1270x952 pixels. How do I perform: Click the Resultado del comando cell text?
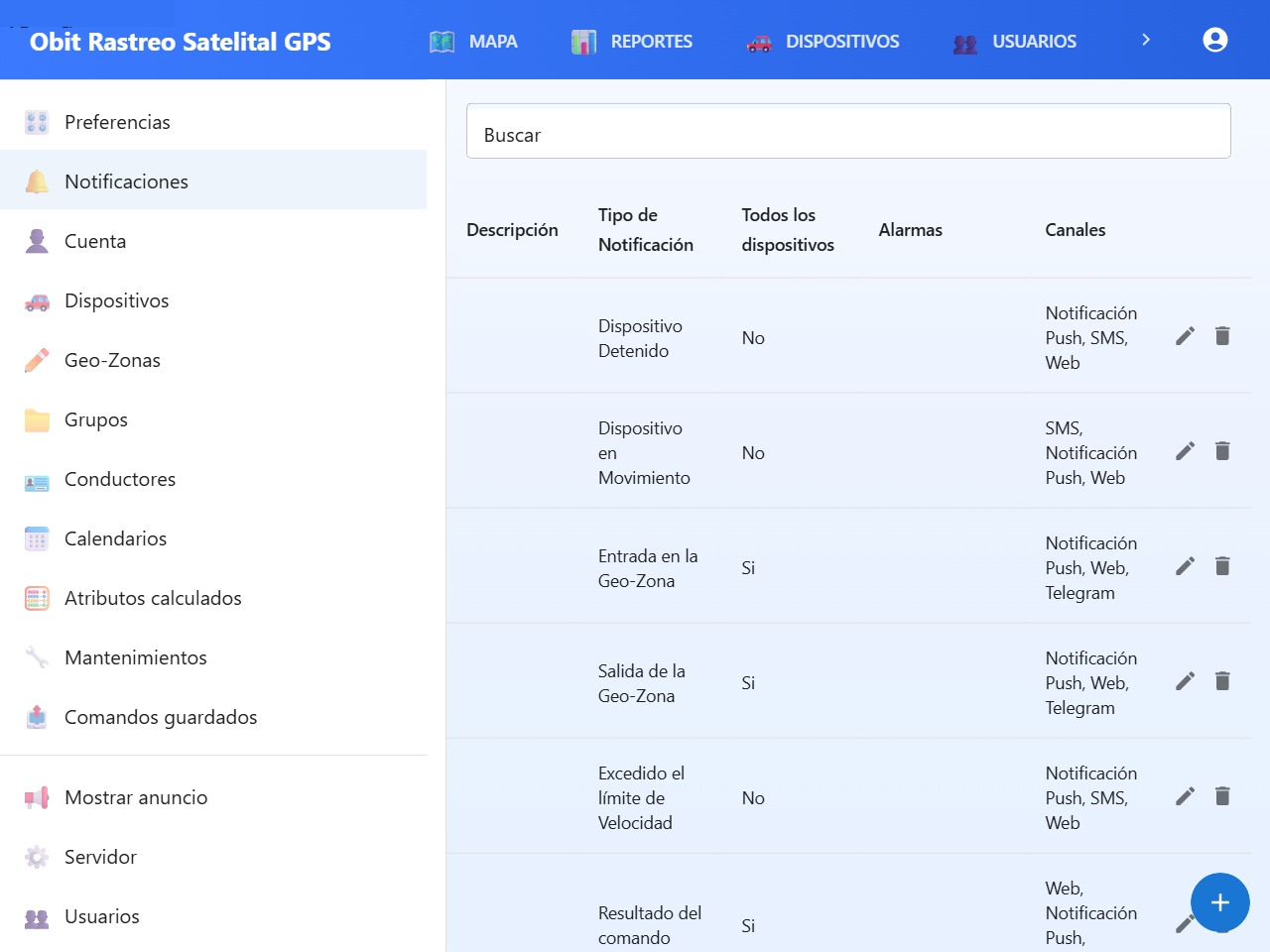[x=650, y=925]
